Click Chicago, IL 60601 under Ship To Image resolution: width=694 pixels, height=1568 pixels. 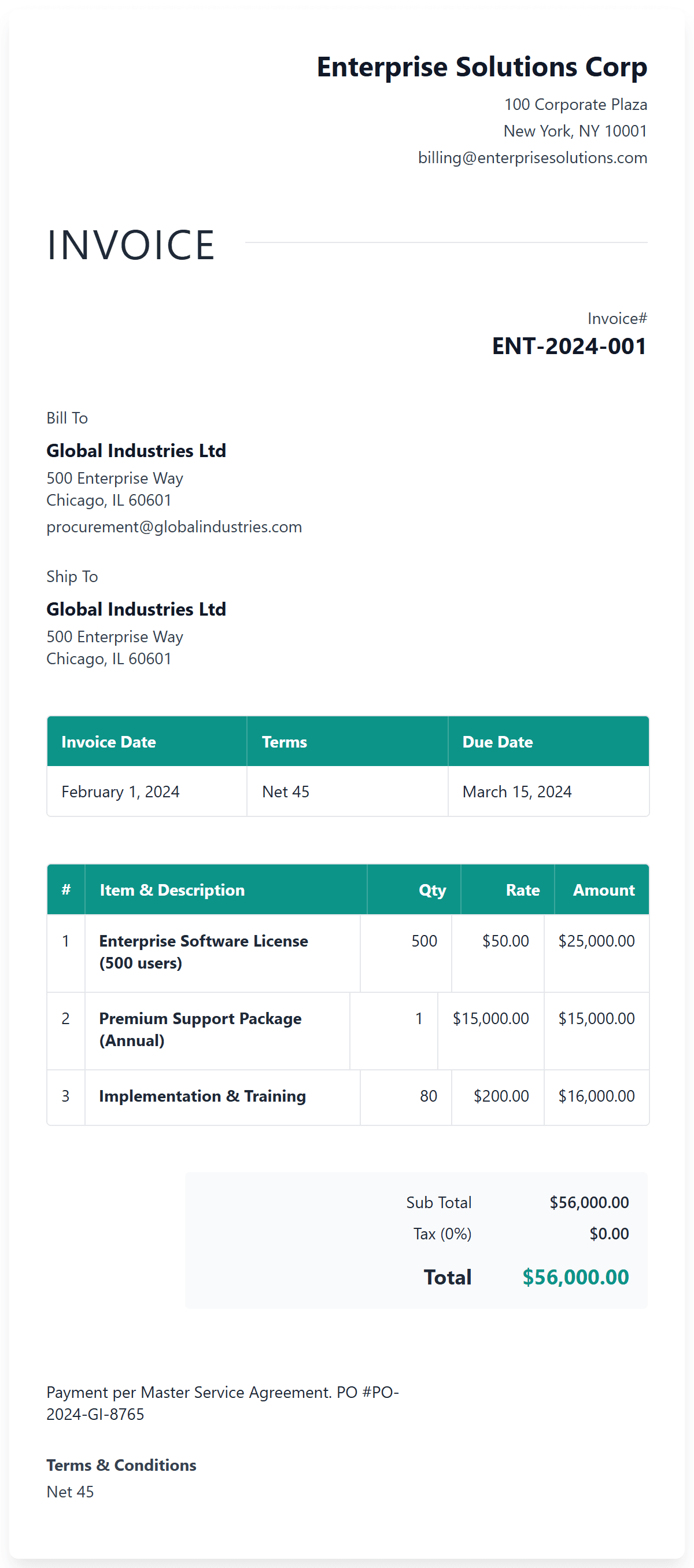[x=109, y=658]
